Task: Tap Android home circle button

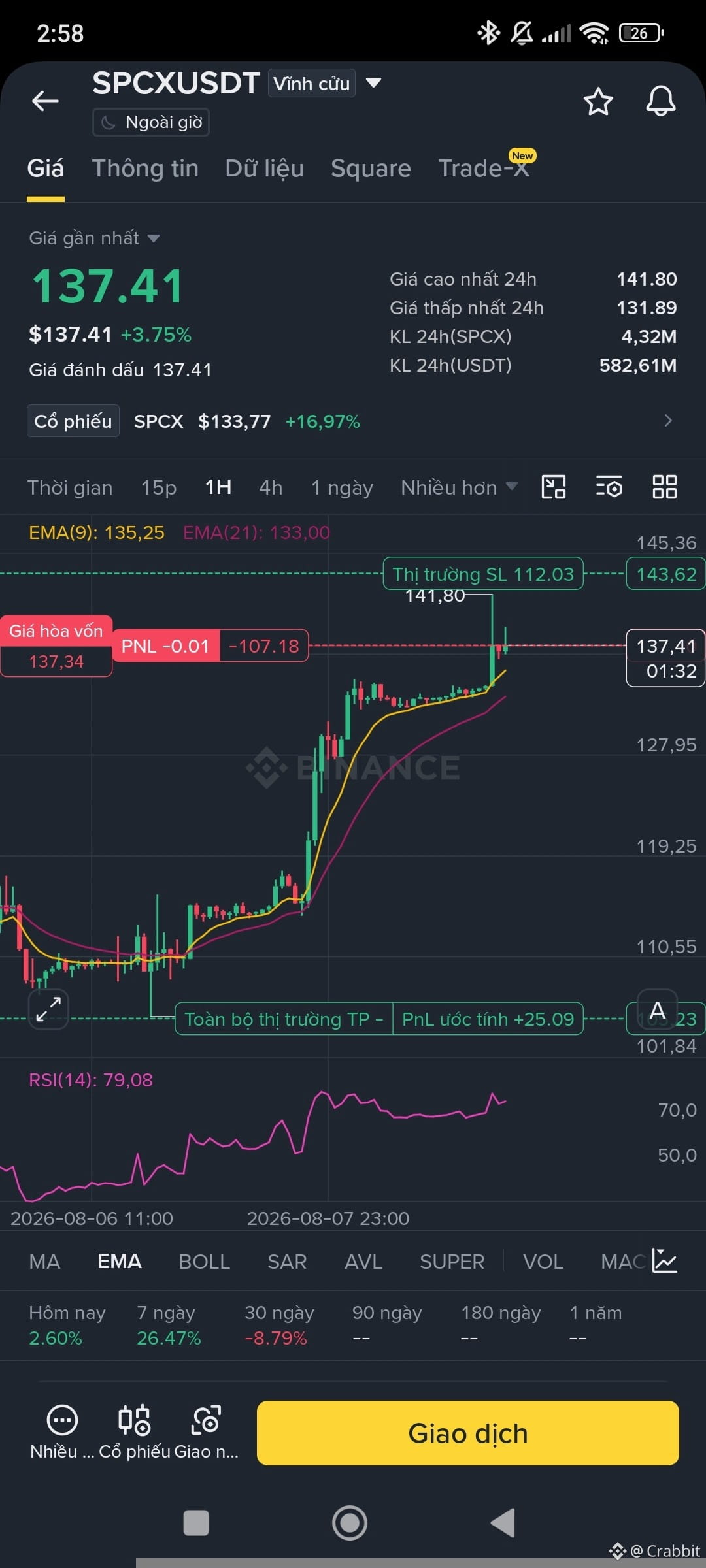Action: click(350, 1523)
